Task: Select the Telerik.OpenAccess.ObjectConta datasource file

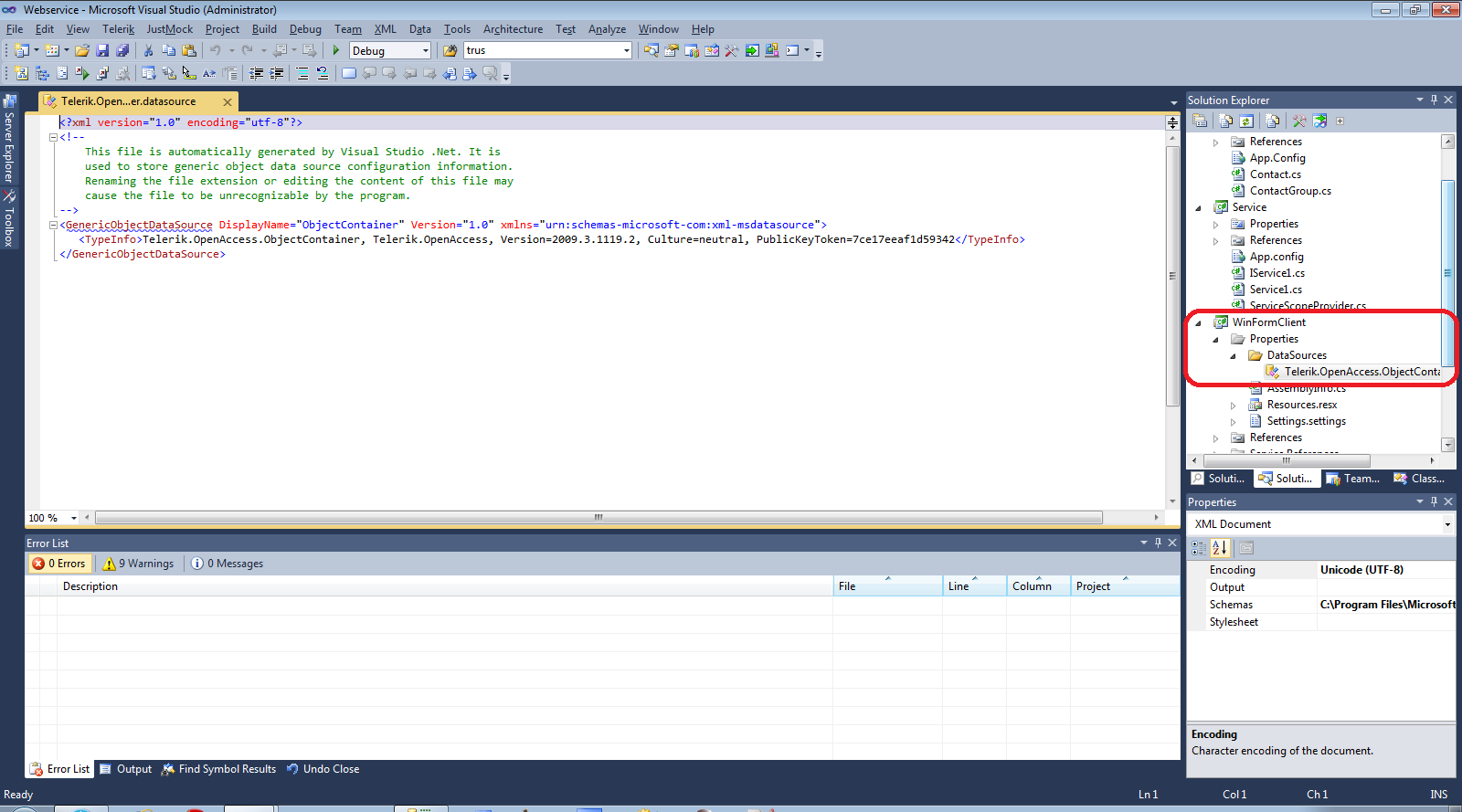Action: [x=1352, y=372]
